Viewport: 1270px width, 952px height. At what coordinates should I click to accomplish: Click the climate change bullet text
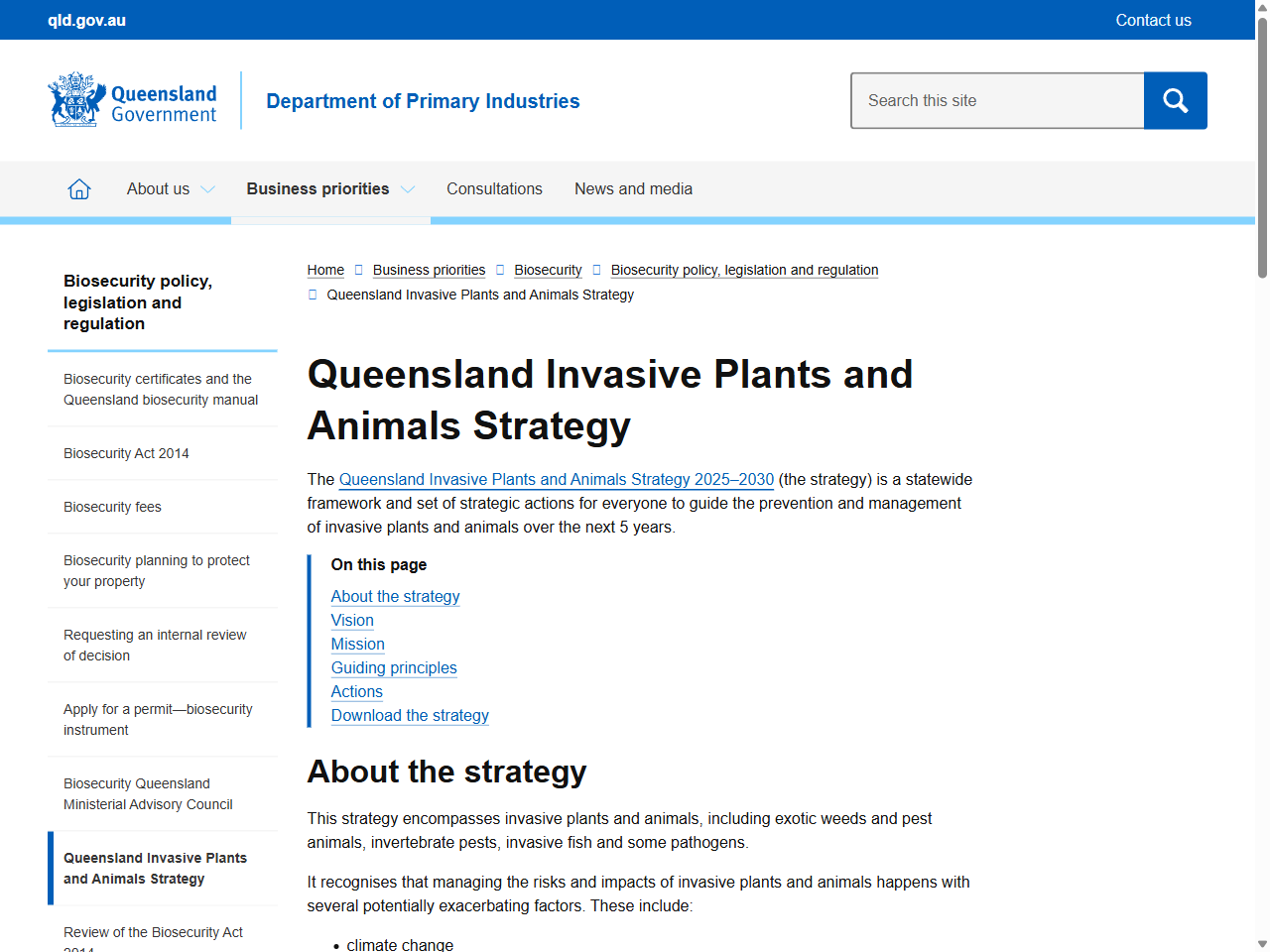400,945
